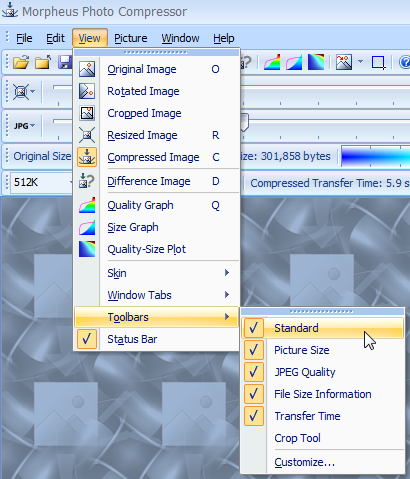
Task: Click the open folder toolbar icon
Action: [21, 62]
